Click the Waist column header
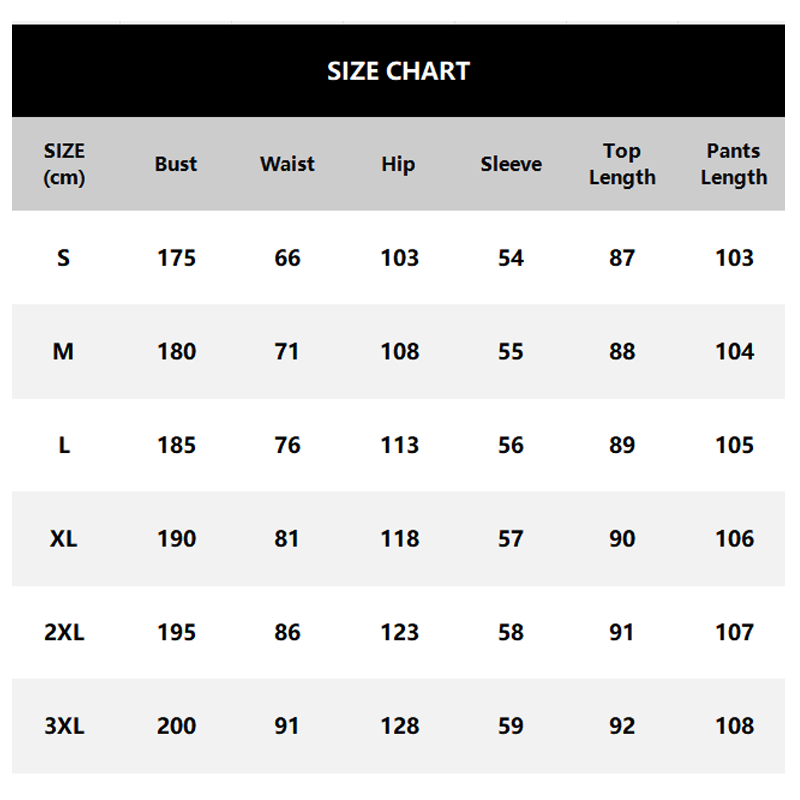The height and width of the screenshot is (800, 800). tap(287, 164)
